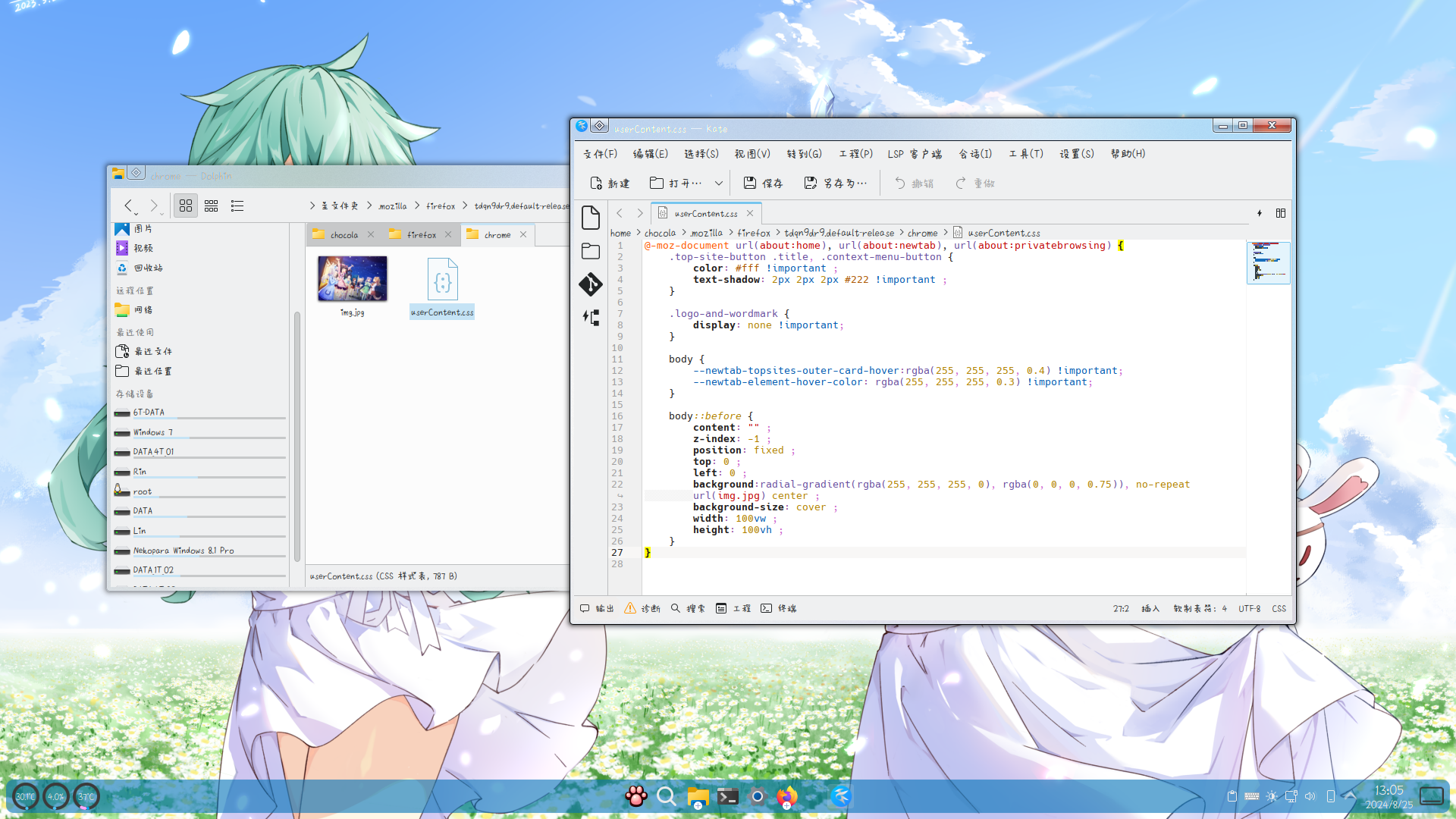The height and width of the screenshot is (819, 1456).
Task: Switch Dolphin to Details view mode
Action: coord(237,206)
